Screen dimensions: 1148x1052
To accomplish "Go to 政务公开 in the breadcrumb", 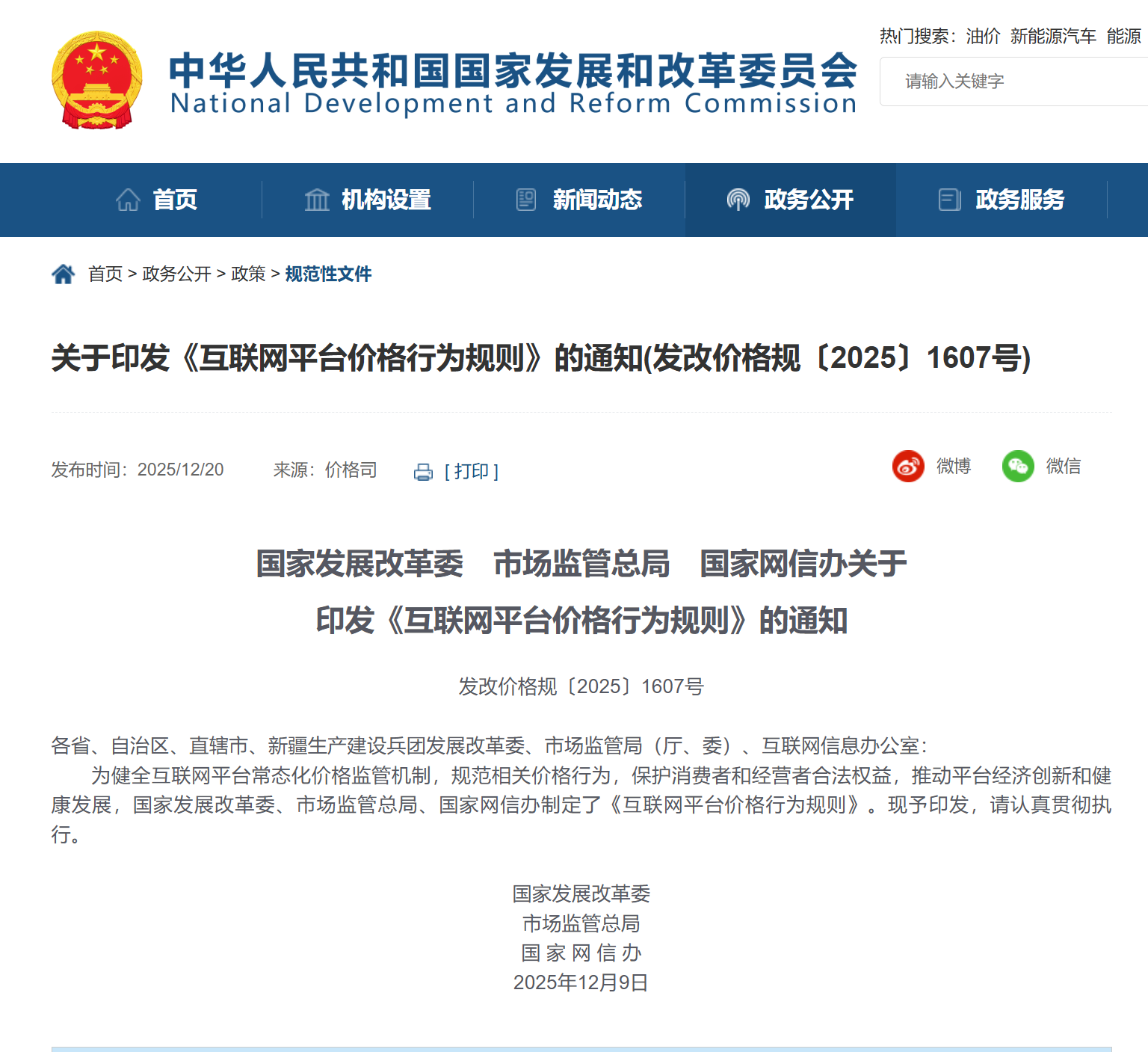I will click(x=176, y=274).
